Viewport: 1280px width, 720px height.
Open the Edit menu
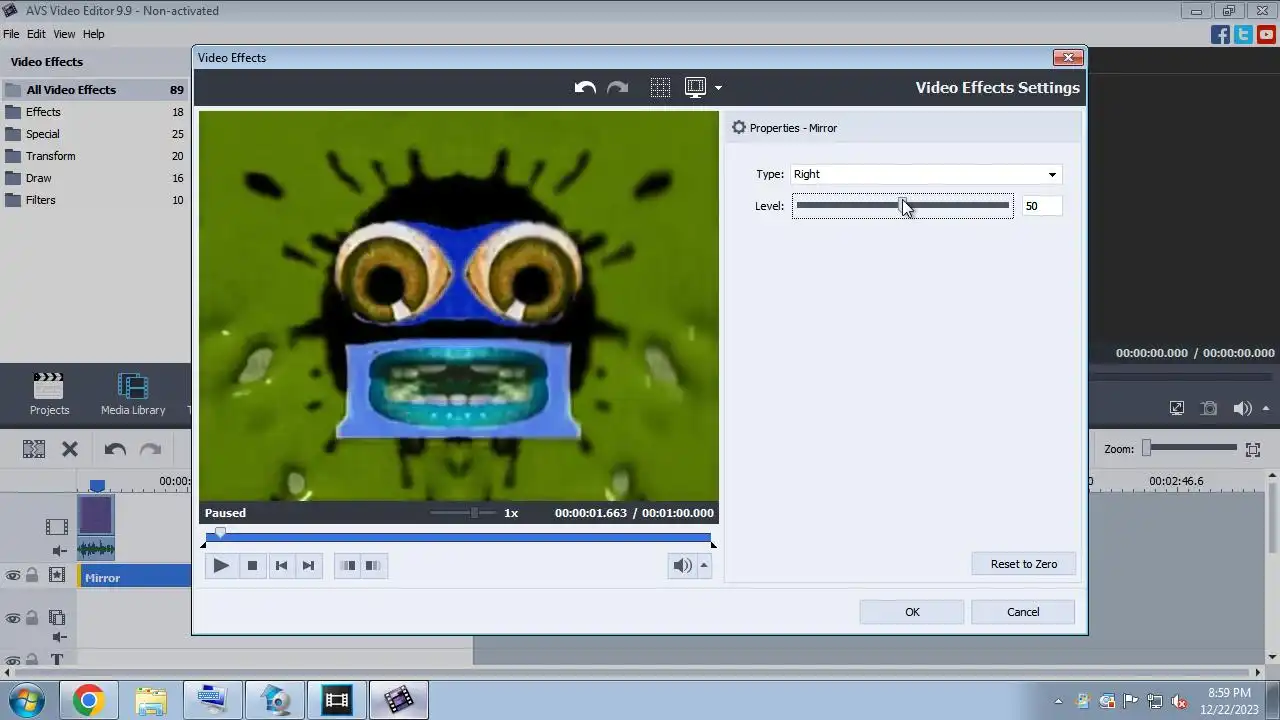tap(36, 34)
